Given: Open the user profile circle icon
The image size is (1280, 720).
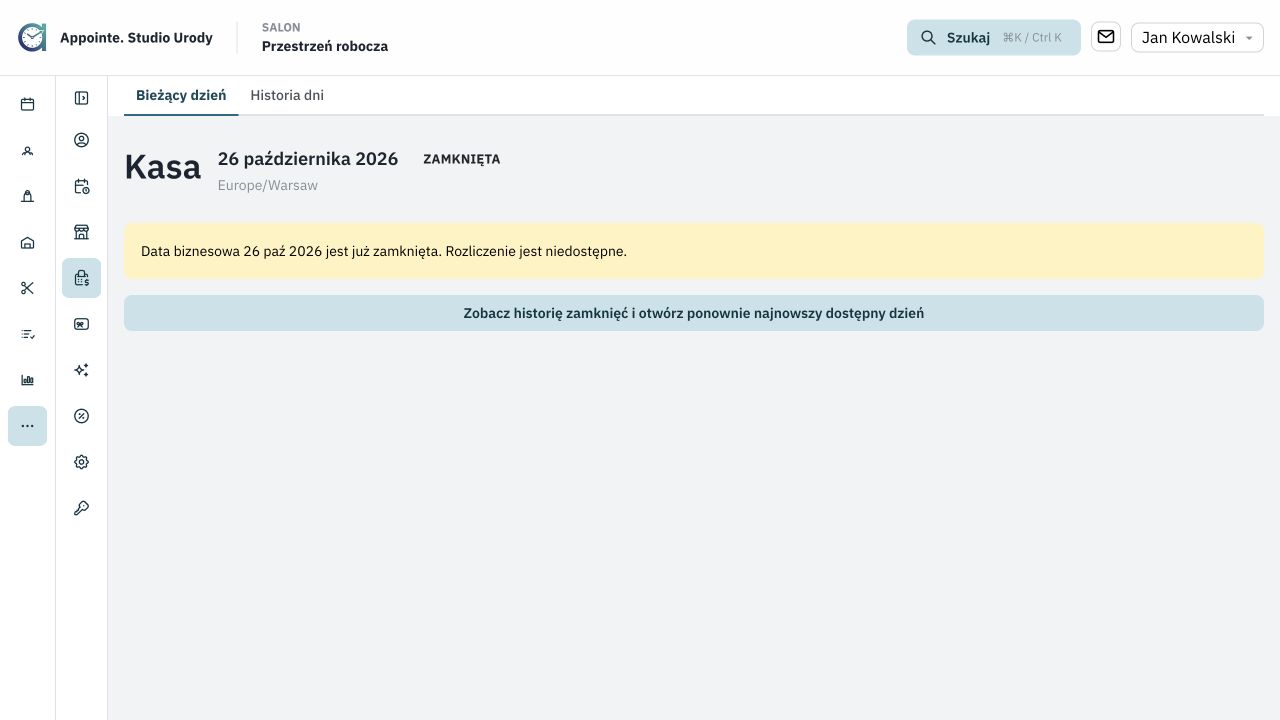Looking at the screenshot, I should (81, 140).
